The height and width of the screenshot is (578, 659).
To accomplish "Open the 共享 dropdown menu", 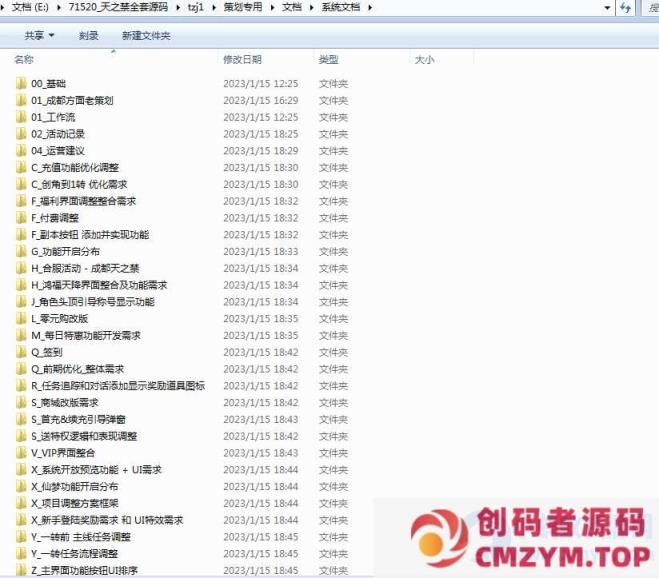I will (39, 36).
